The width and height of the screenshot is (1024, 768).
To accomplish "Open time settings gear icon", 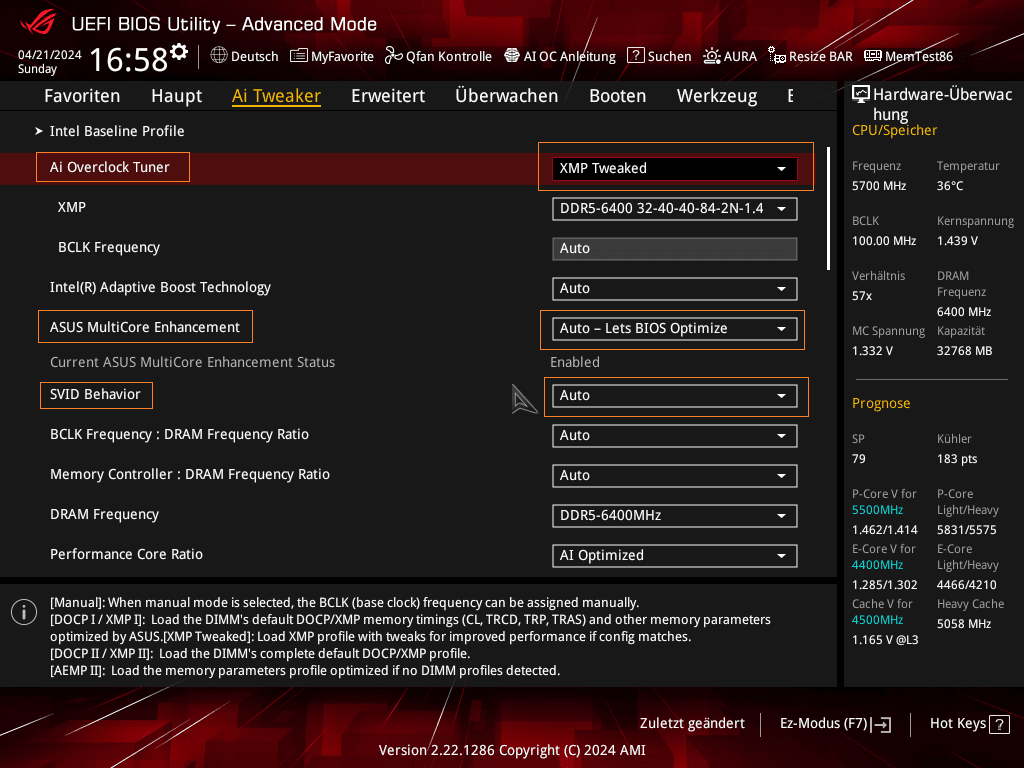I will coord(179,52).
